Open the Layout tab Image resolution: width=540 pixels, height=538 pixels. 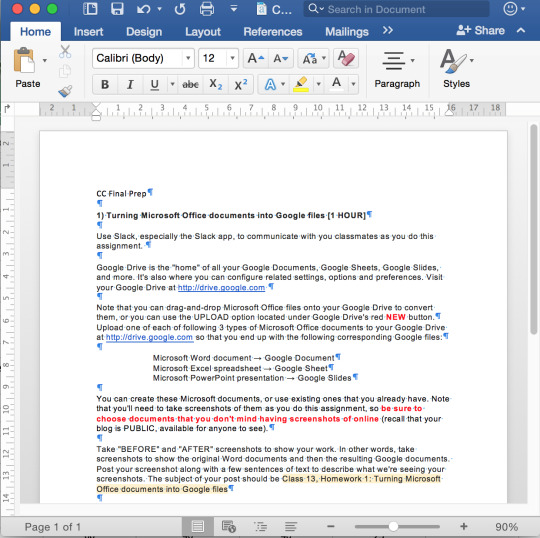pos(203,32)
